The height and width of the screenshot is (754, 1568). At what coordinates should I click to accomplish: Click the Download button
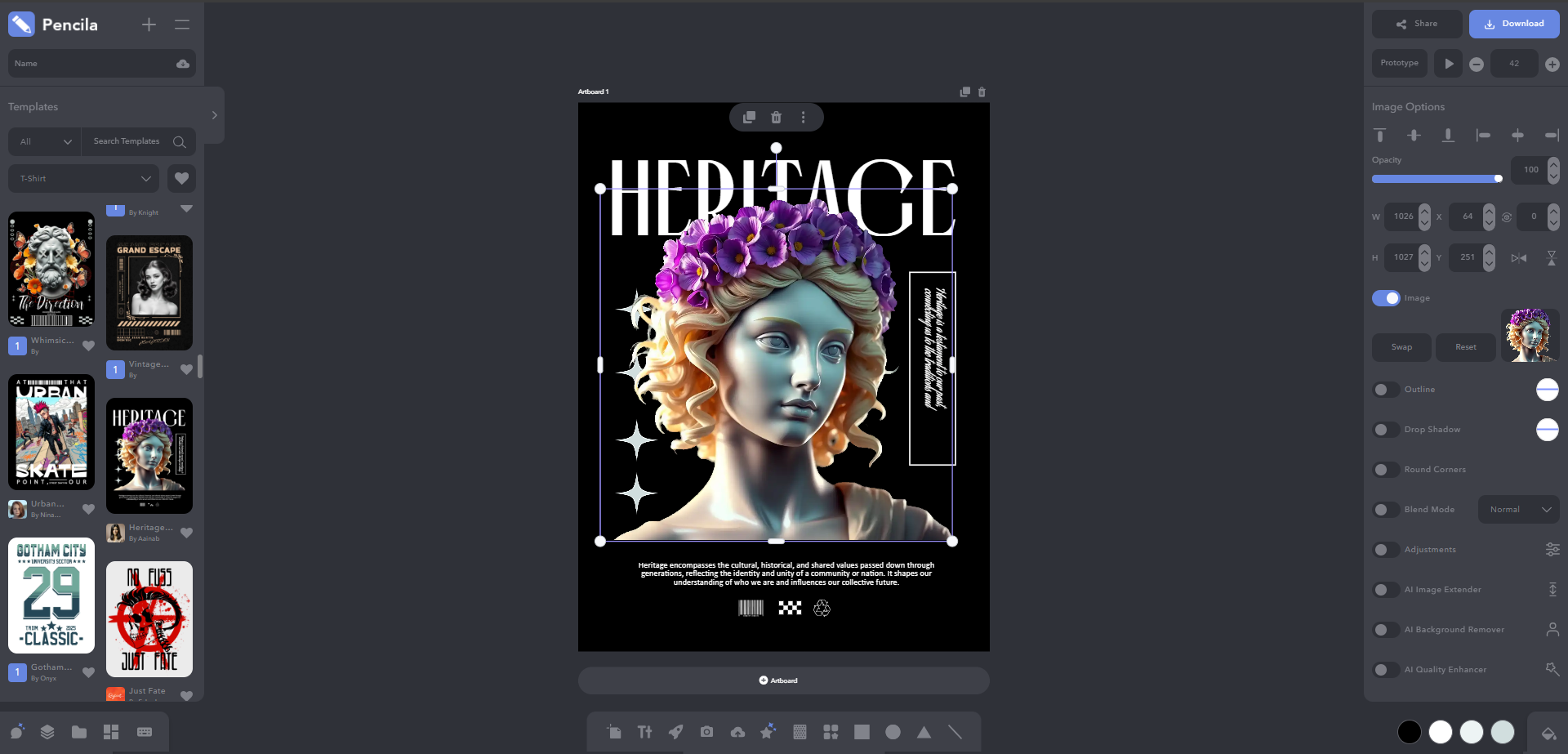click(x=1513, y=25)
